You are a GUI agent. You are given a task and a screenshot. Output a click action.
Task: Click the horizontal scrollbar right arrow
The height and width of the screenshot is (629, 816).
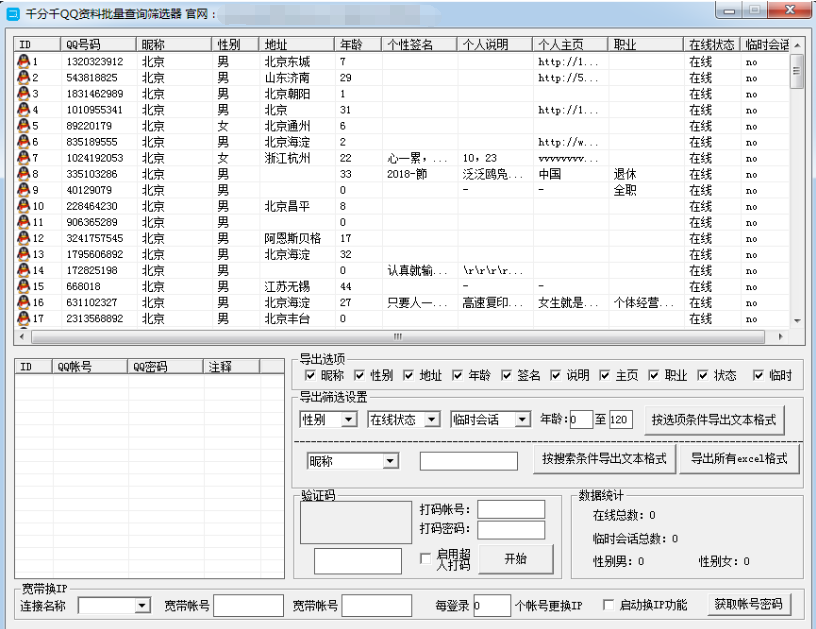[x=780, y=337]
